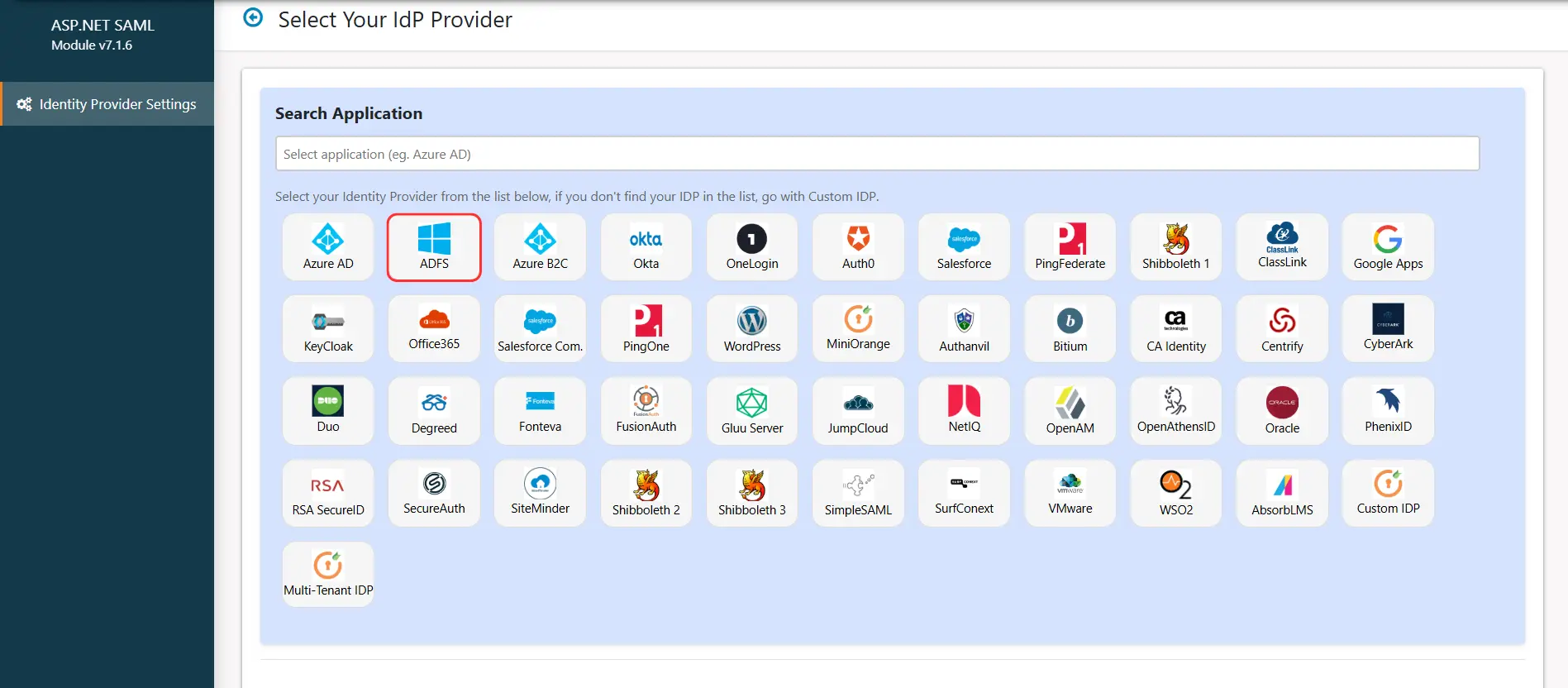Select the Google Apps provider tile

coord(1388,247)
